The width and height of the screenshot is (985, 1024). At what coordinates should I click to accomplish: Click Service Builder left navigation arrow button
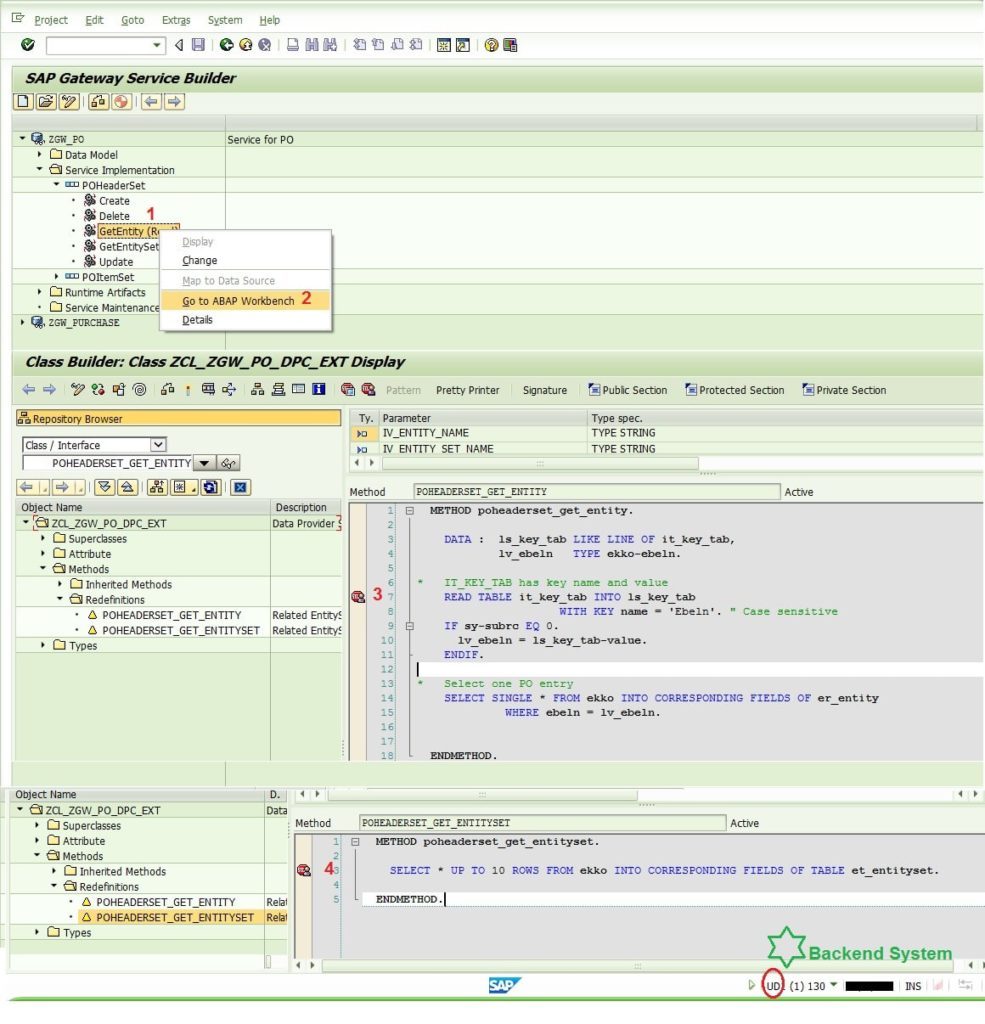coord(152,101)
